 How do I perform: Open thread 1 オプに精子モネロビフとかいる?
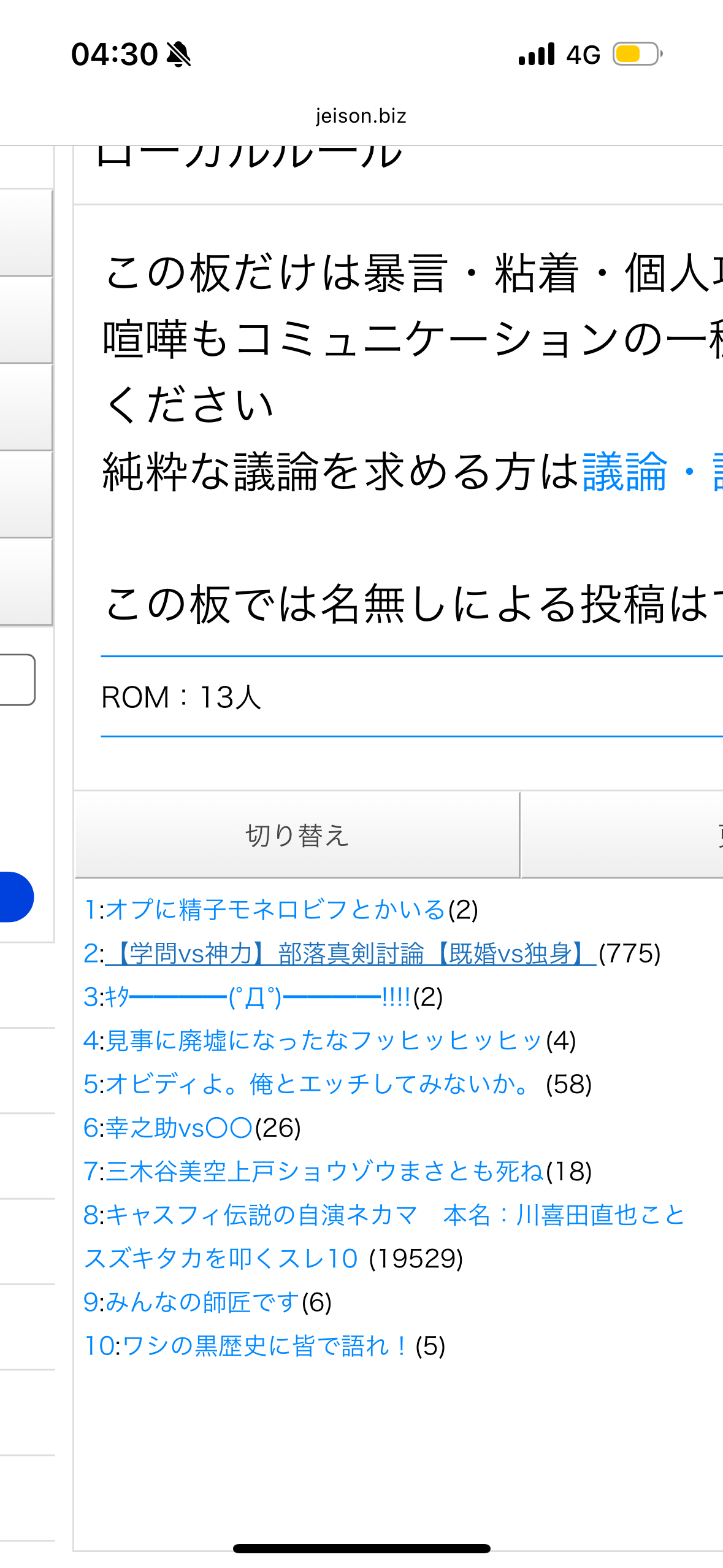click(x=275, y=909)
